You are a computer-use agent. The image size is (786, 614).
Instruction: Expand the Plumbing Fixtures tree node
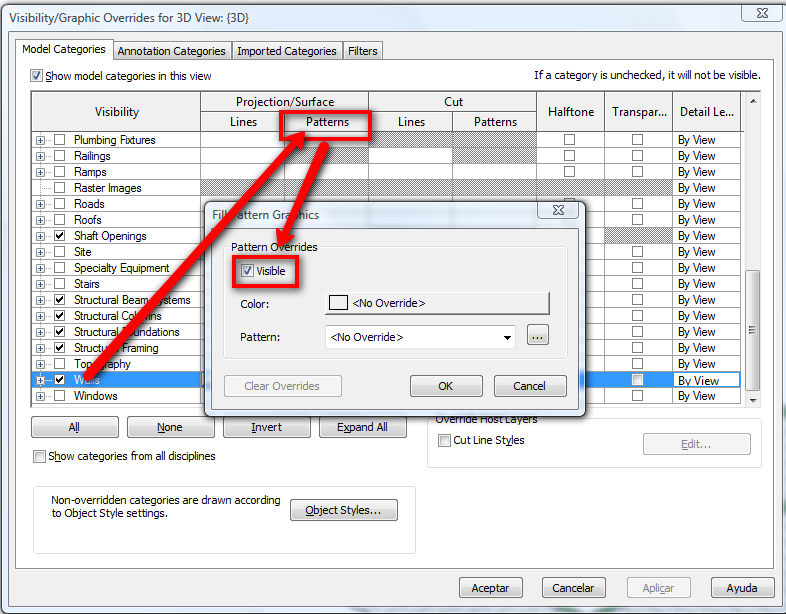click(x=41, y=140)
